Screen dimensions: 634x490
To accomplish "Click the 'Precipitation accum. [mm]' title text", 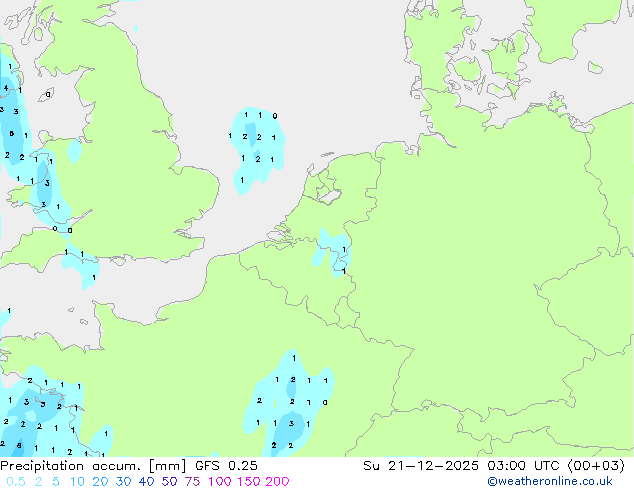I will [93, 466].
